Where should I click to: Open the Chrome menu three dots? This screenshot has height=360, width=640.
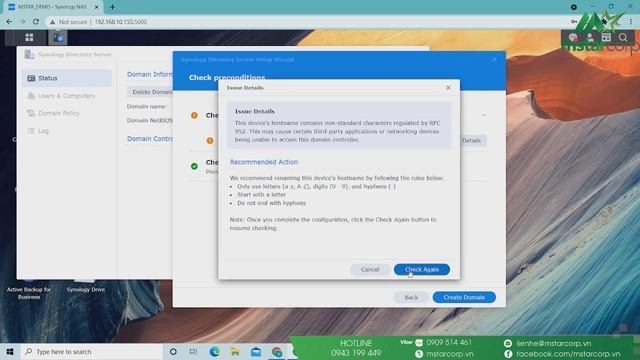pos(631,22)
